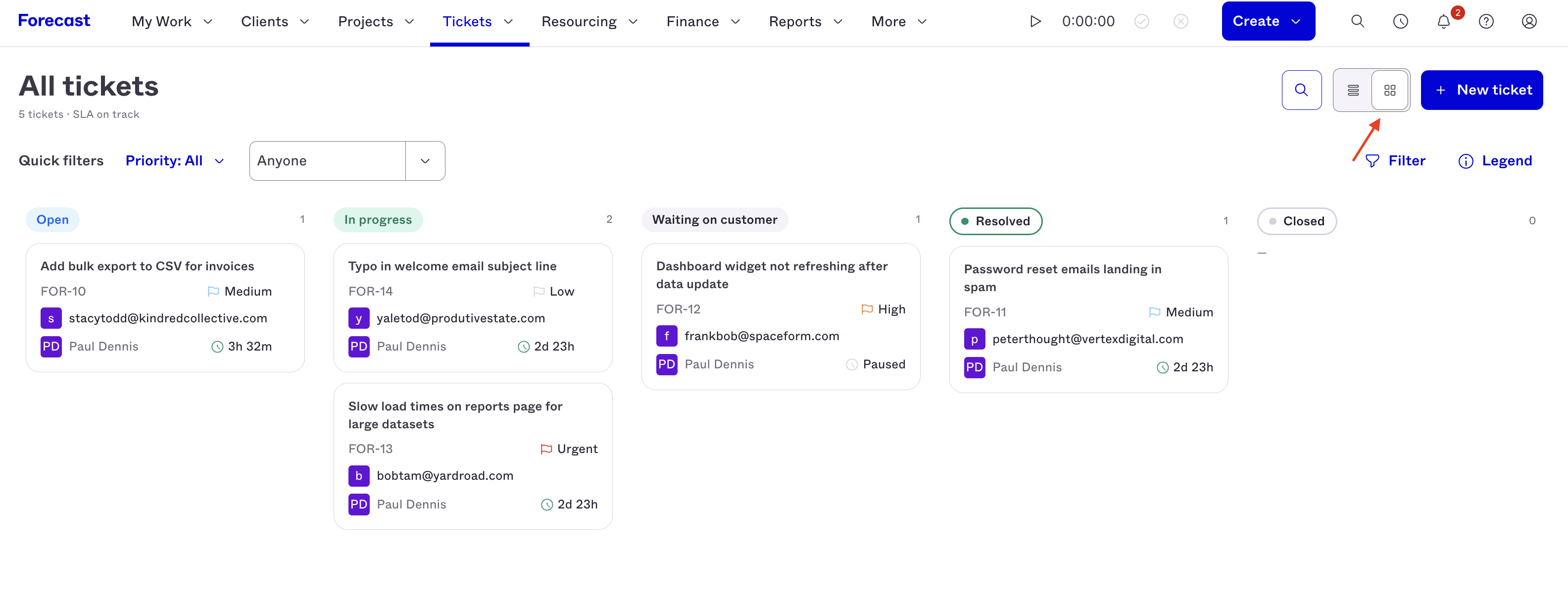Go to Forecast home logo
This screenshot has height=608, width=1568.
click(x=54, y=21)
